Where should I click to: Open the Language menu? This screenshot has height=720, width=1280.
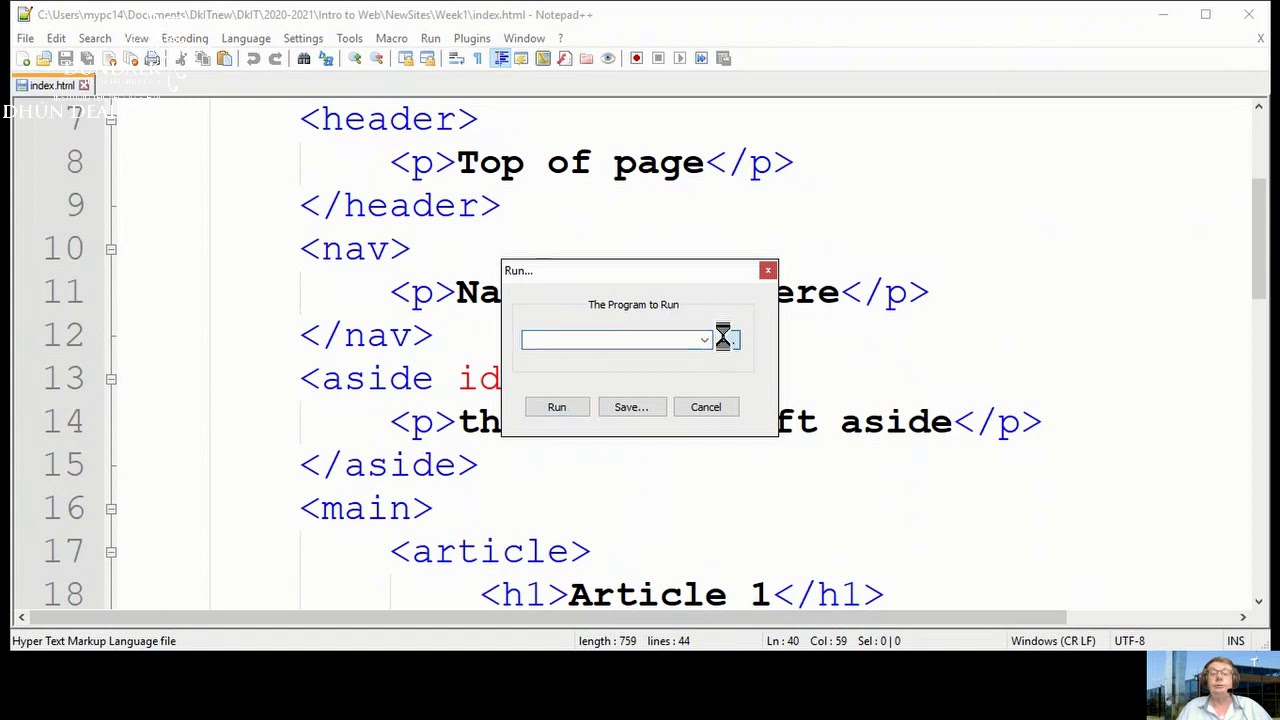click(x=246, y=38)
